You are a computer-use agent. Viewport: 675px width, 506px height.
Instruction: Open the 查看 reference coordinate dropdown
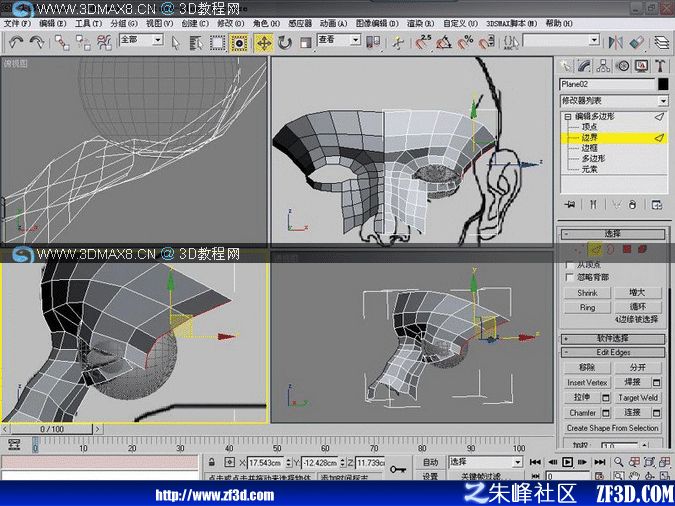[x=339, y=40]
